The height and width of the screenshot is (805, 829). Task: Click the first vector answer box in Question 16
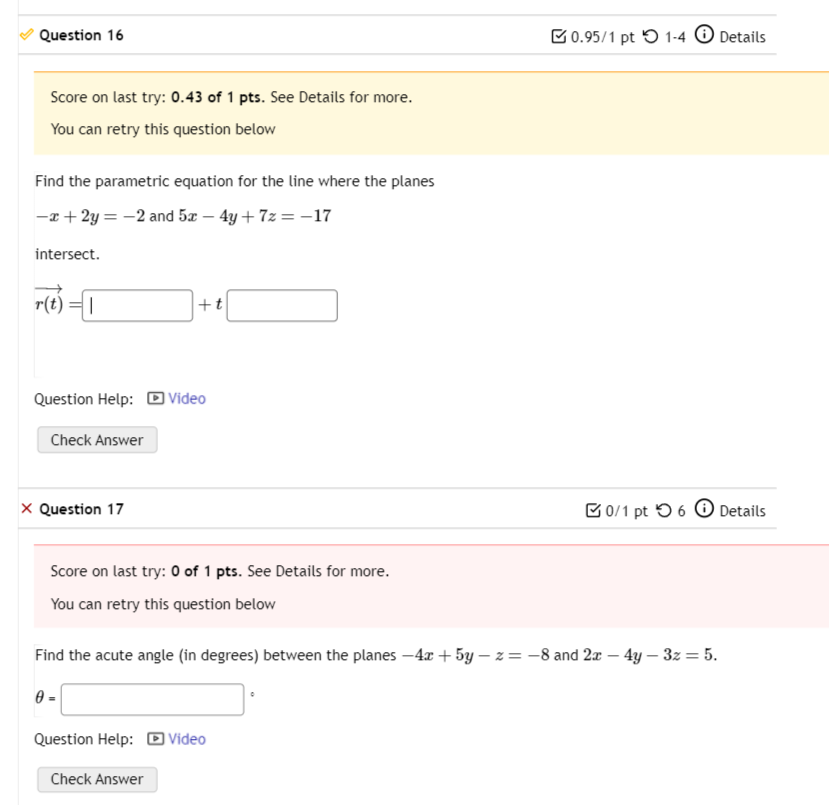click(x=135, y=305)
